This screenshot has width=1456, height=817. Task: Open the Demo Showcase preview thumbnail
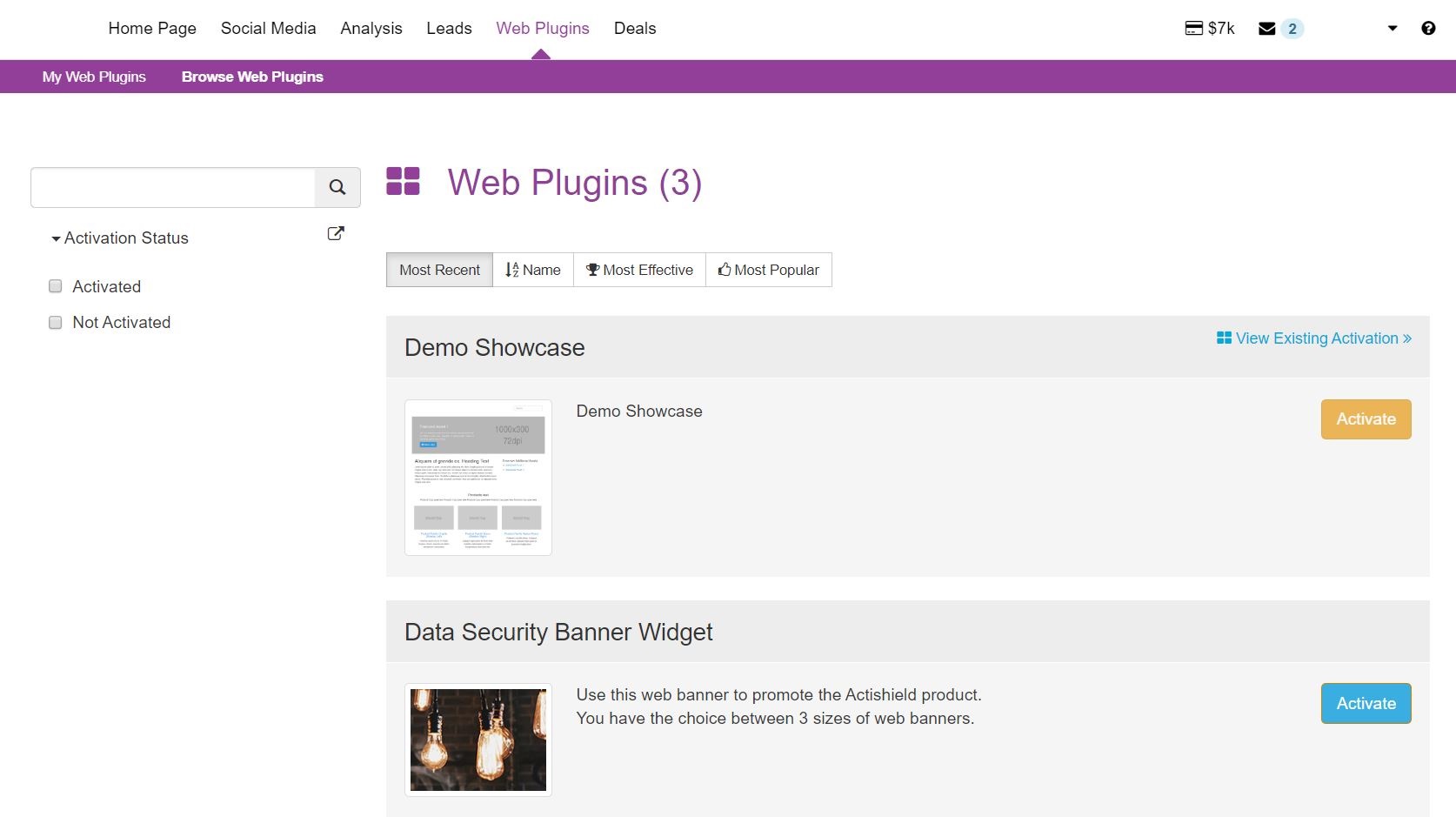(x=478, y=477)
